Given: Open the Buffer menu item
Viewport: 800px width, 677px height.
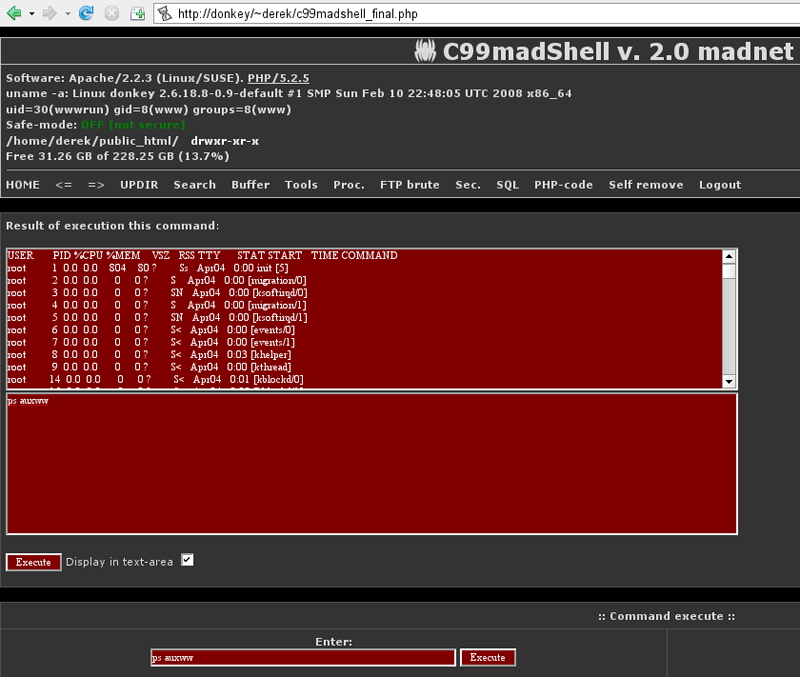Looking at the screenshot, I should pyautogui.click(x=250, y=185).
